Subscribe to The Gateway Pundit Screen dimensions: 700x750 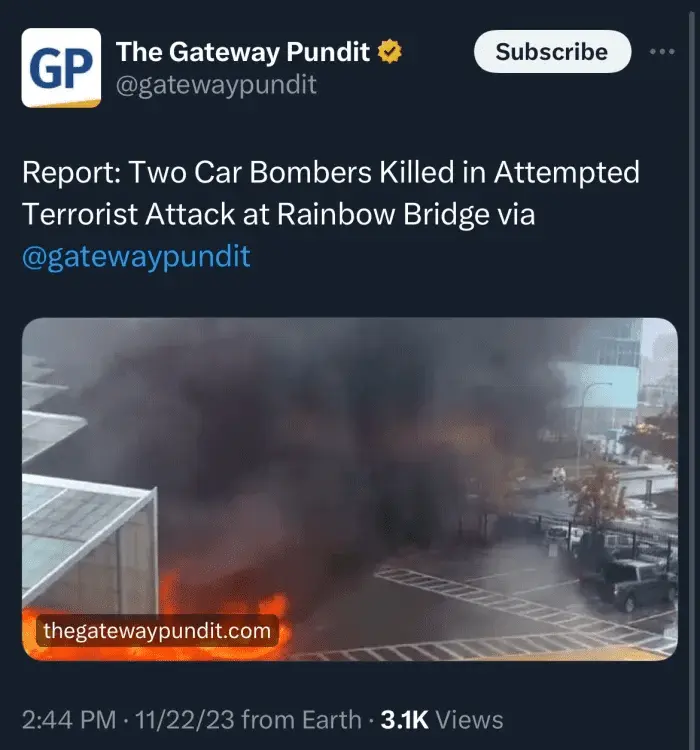tap(552, 51)
